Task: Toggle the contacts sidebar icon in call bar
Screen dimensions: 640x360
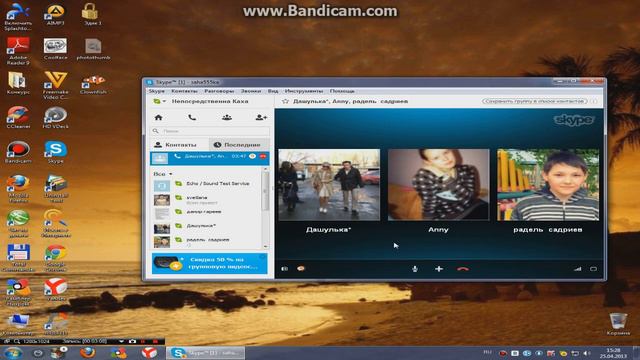Action: click(284, 269)
